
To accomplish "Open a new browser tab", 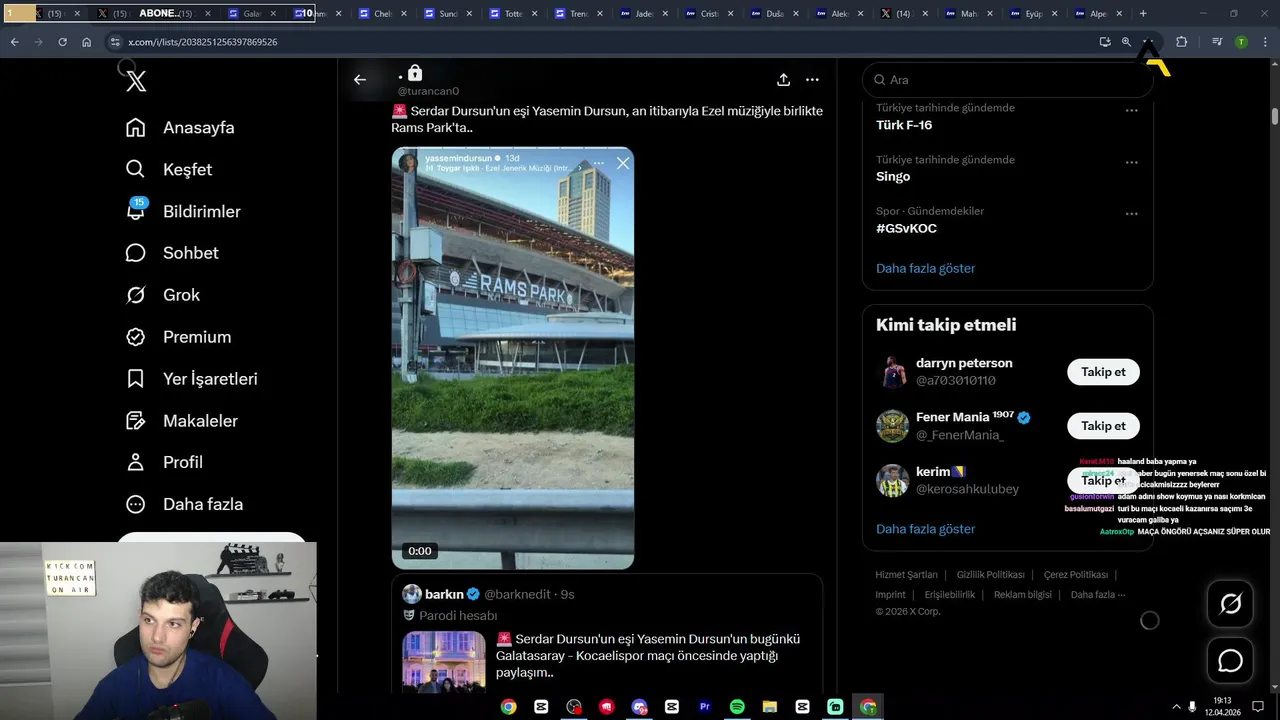I will click(x=1143, y=14).
